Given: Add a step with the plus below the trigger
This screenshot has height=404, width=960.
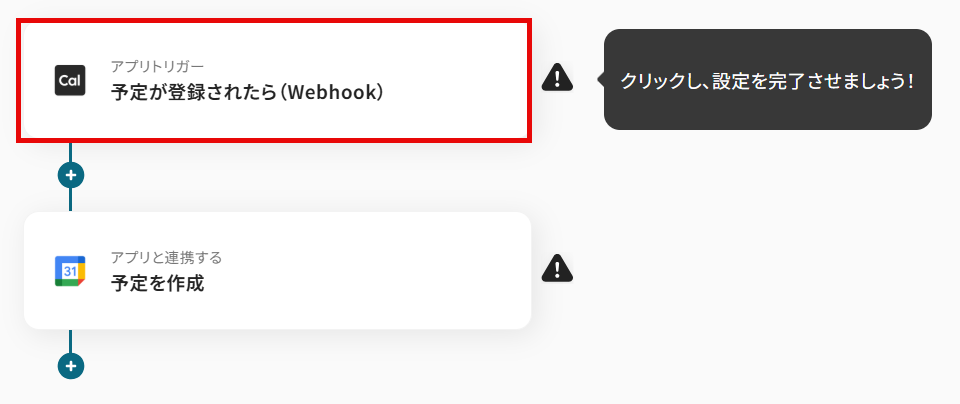Looking at the screenshot, I should (x=71, y=175).
